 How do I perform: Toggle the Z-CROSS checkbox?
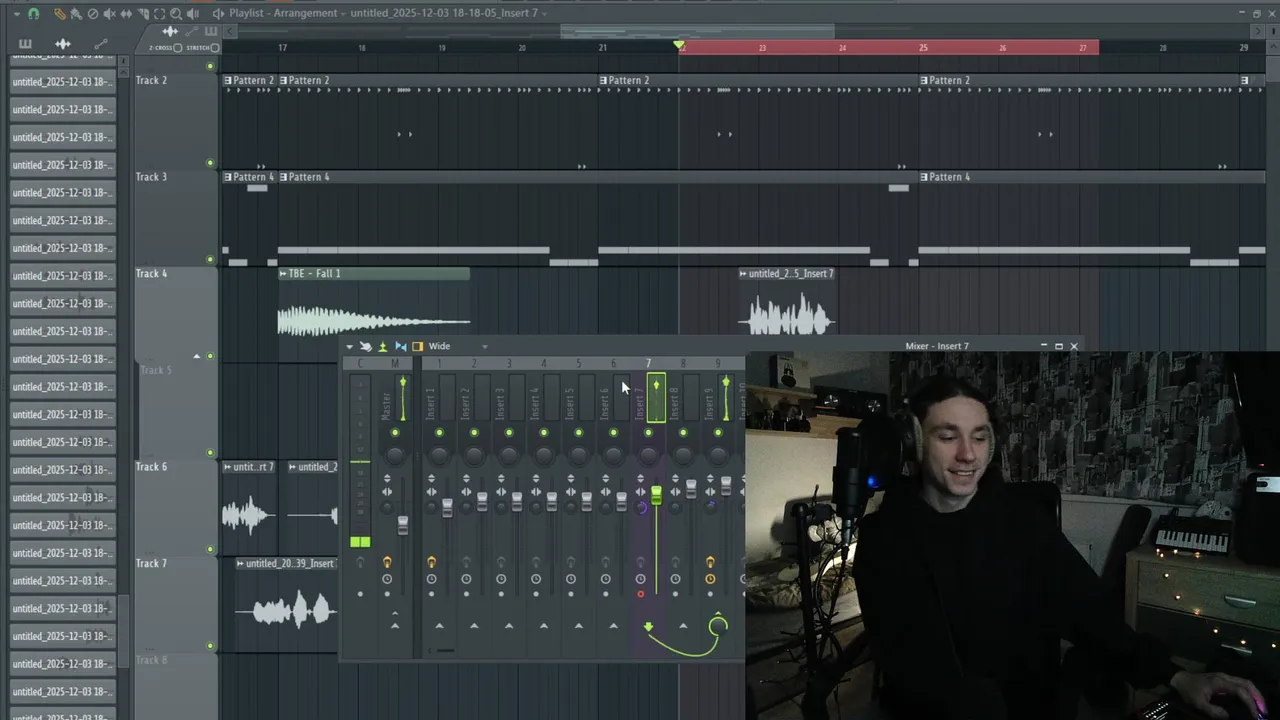178,48
